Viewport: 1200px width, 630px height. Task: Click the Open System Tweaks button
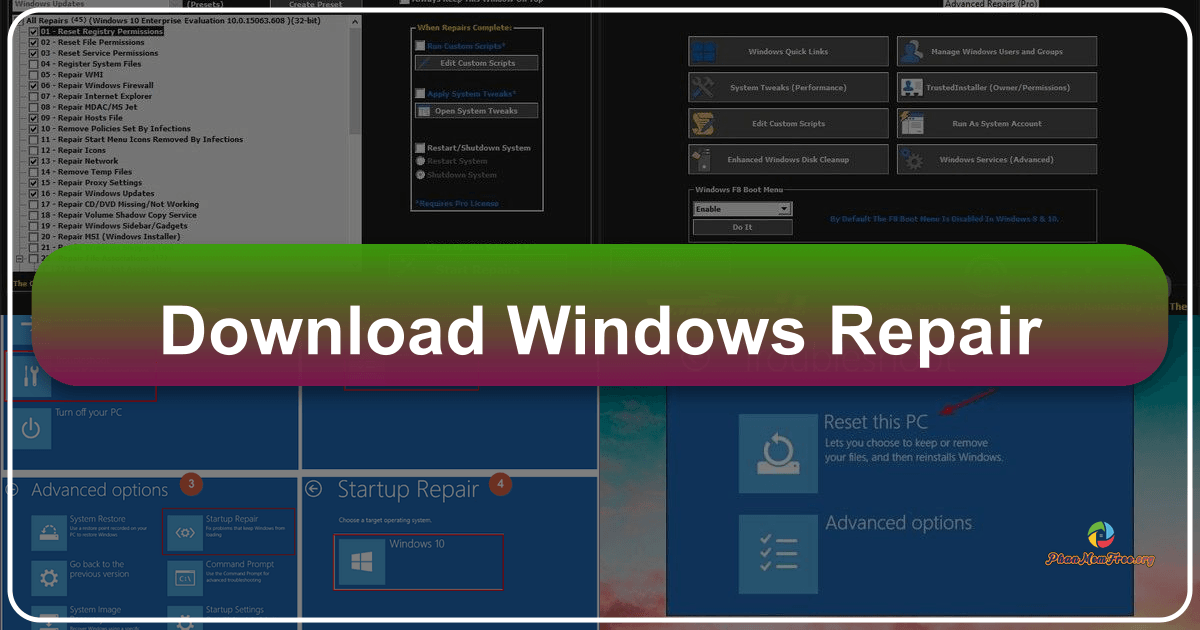(x=475, y=110)
